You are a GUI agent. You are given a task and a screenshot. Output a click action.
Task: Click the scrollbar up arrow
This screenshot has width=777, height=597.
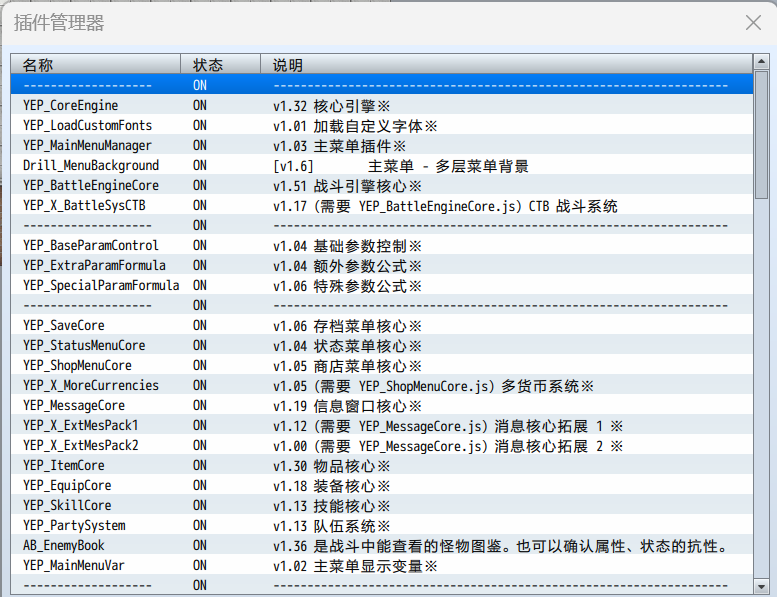(761, 61)
